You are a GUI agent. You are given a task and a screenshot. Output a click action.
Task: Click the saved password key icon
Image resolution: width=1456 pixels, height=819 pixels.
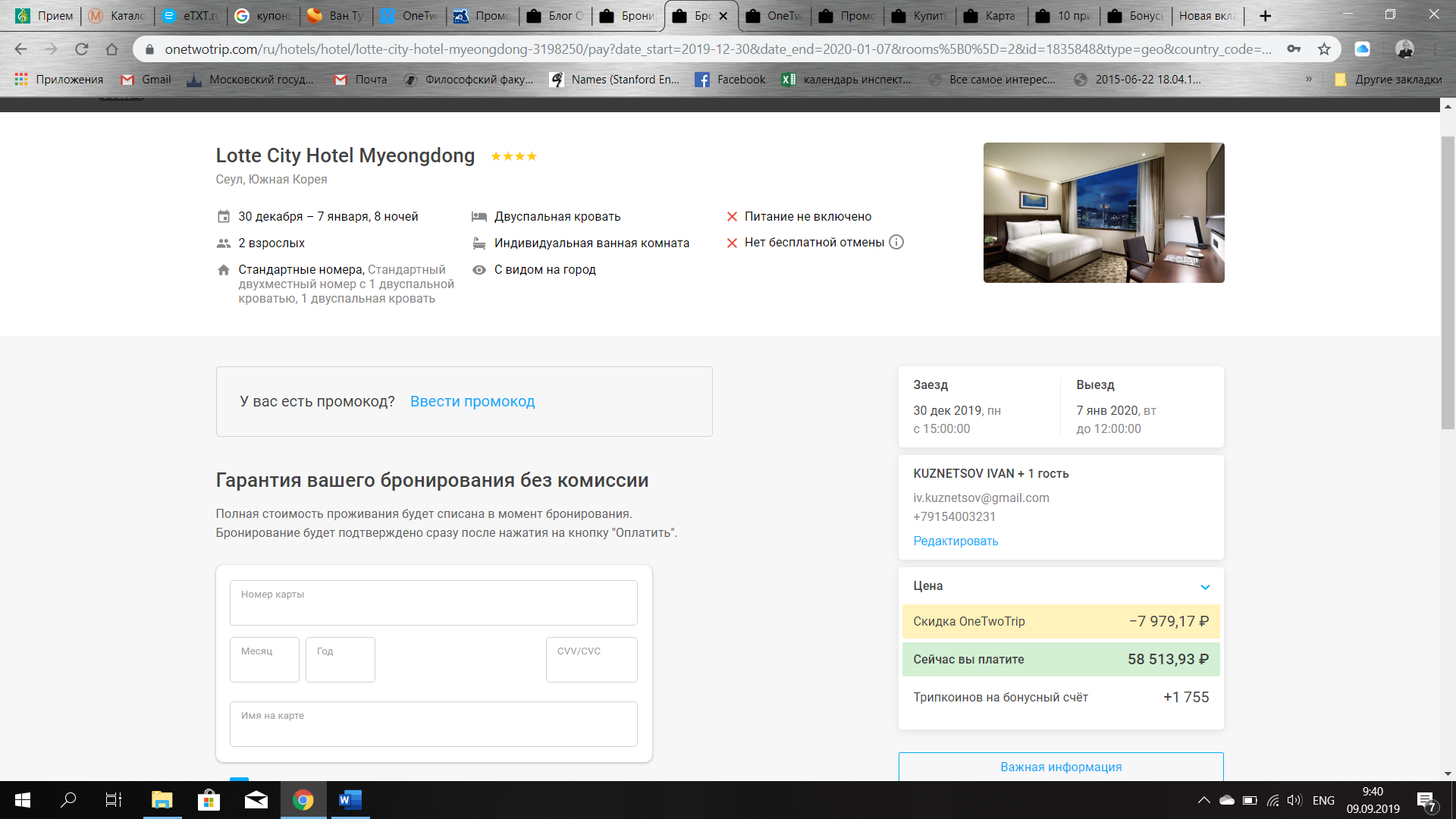1294,49
